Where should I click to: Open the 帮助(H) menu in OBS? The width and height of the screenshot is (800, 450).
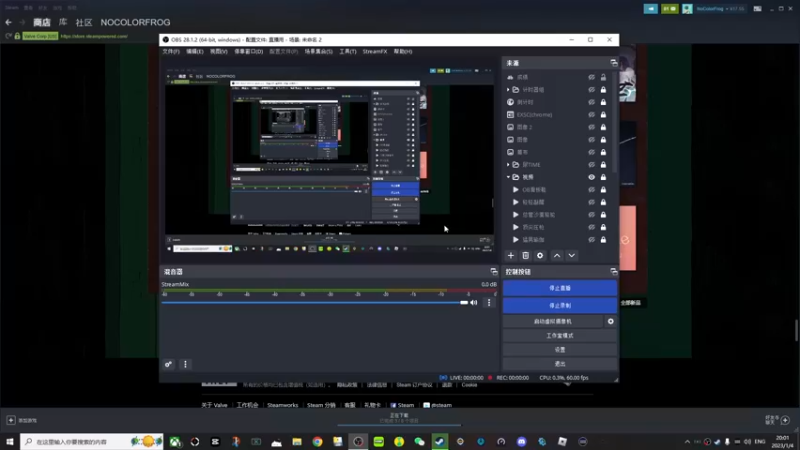click(x=403, y=52)
